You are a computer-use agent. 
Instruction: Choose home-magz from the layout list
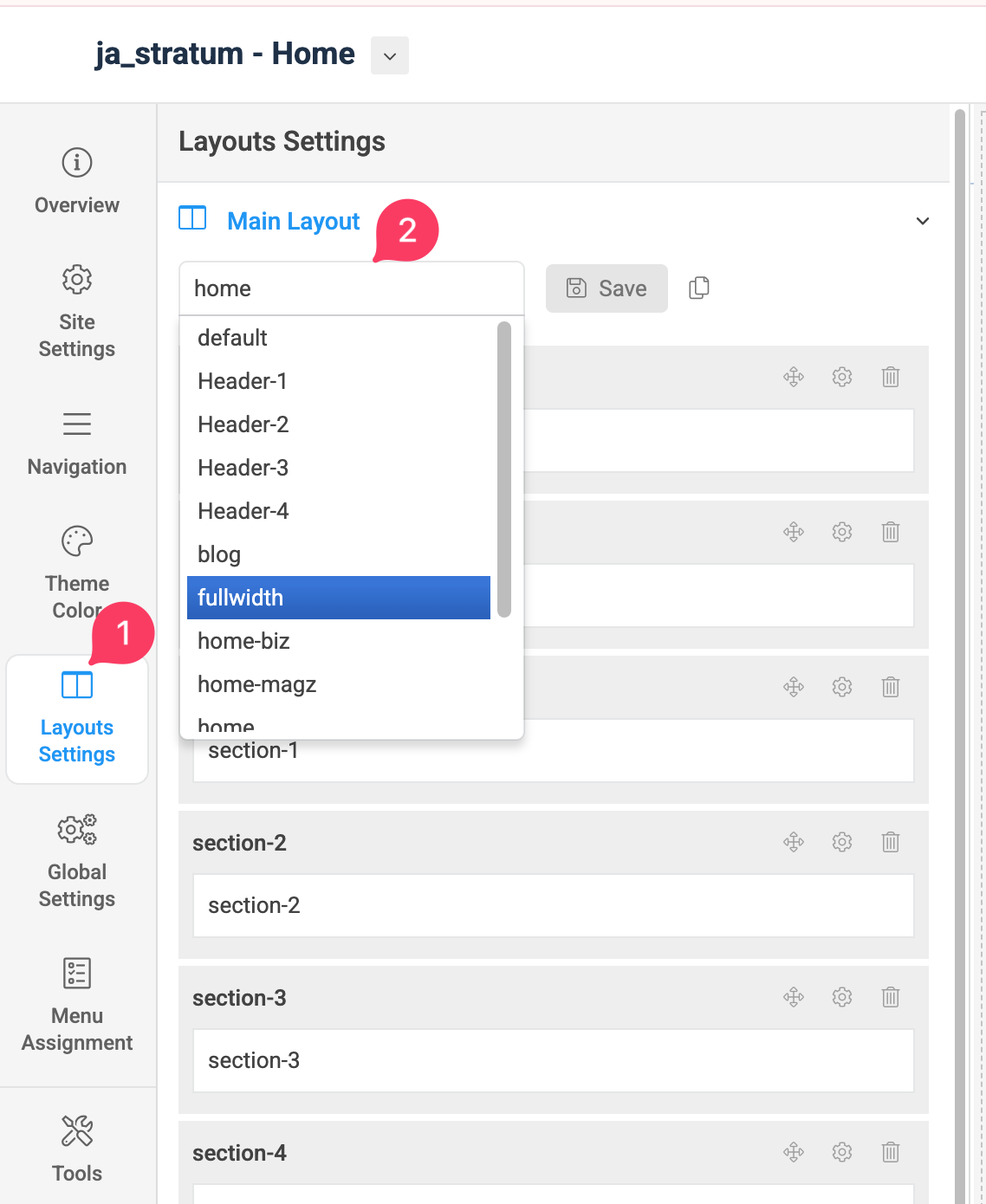pos(339,684)
